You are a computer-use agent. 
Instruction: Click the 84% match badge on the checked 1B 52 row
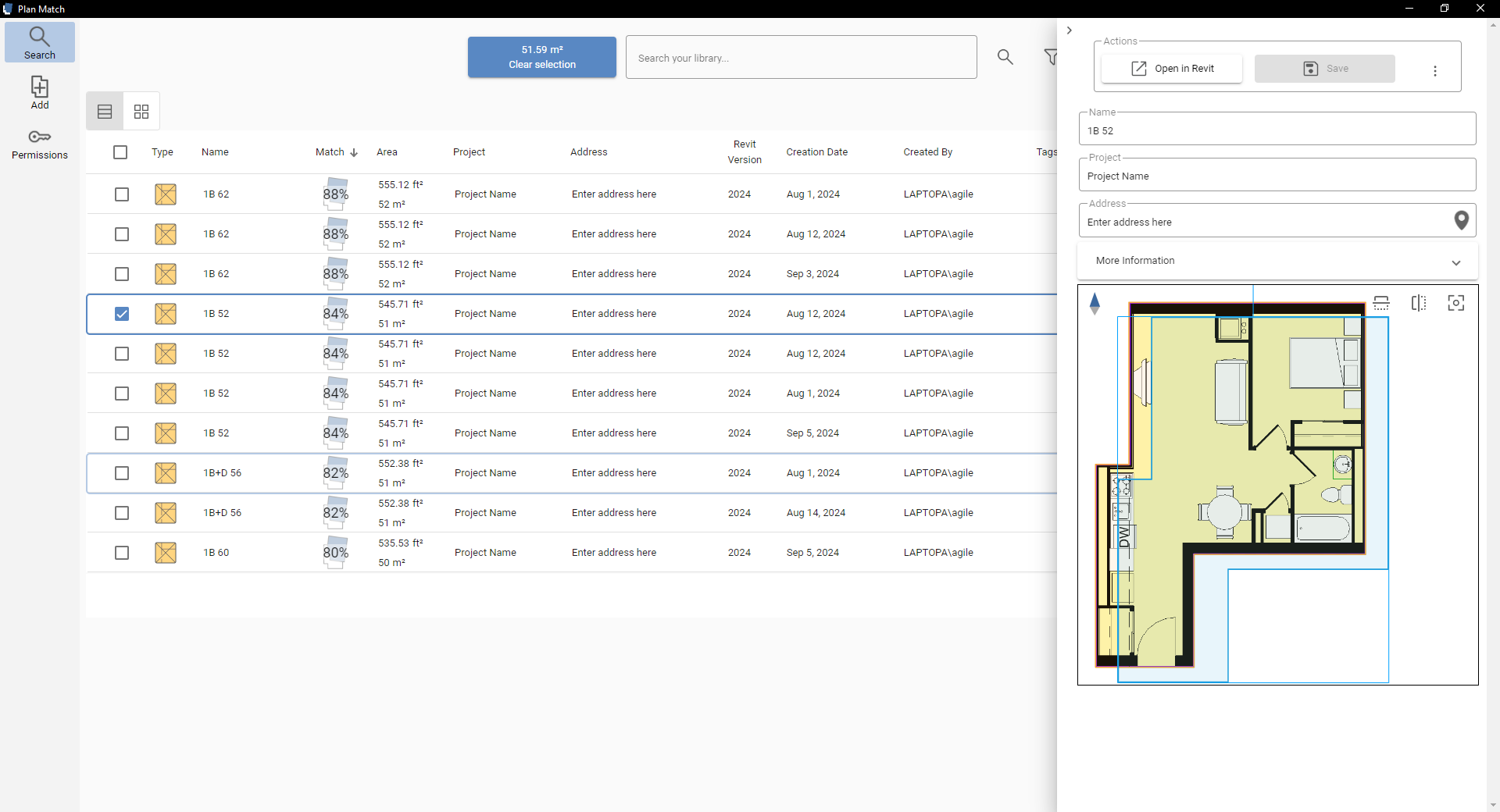pyautogui.click(x=336, y=314)
